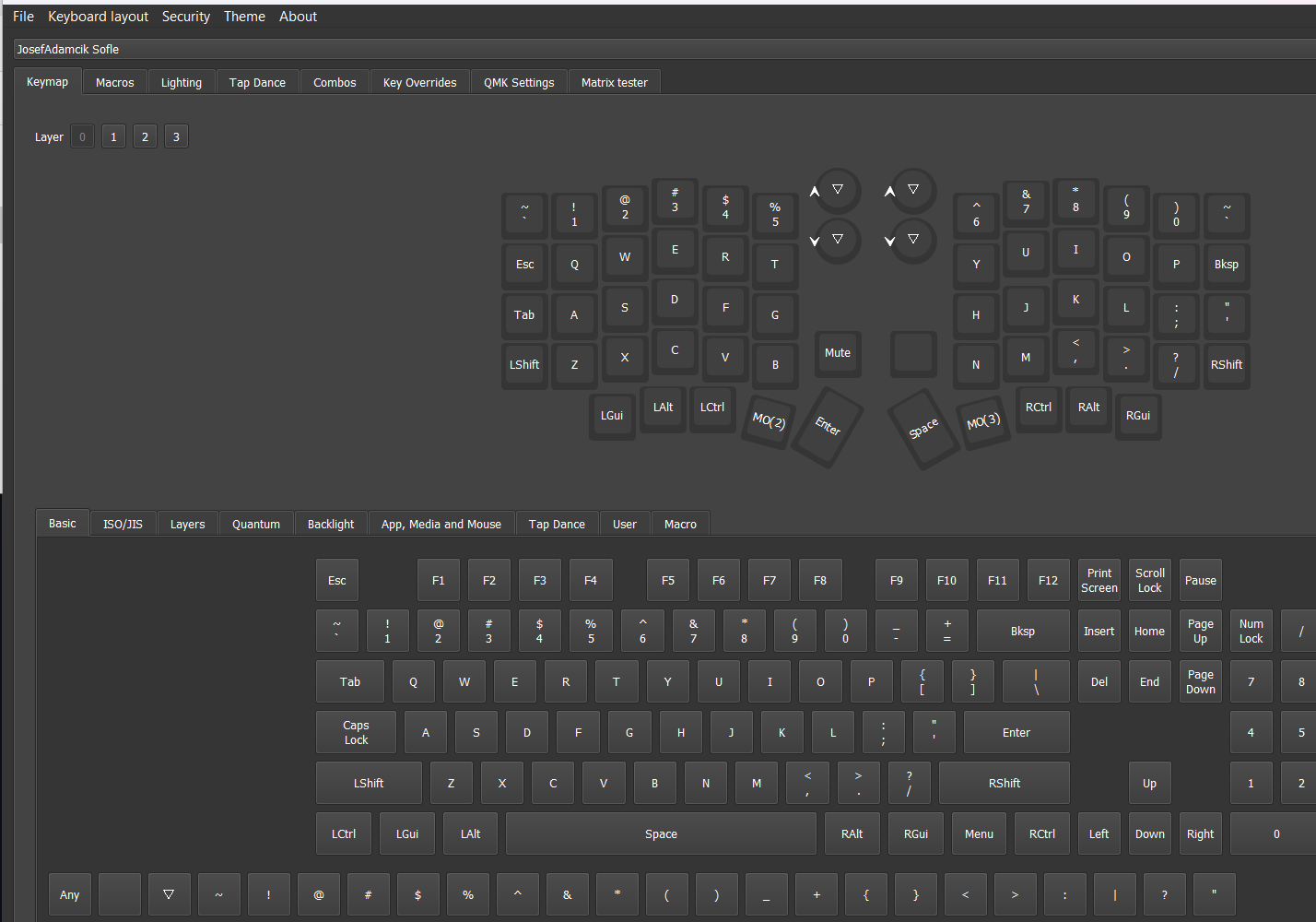Viewport: 1316px width, 922px height.
Task: Select the MO(3) thumb key
Action: click(x=983, y=421)
